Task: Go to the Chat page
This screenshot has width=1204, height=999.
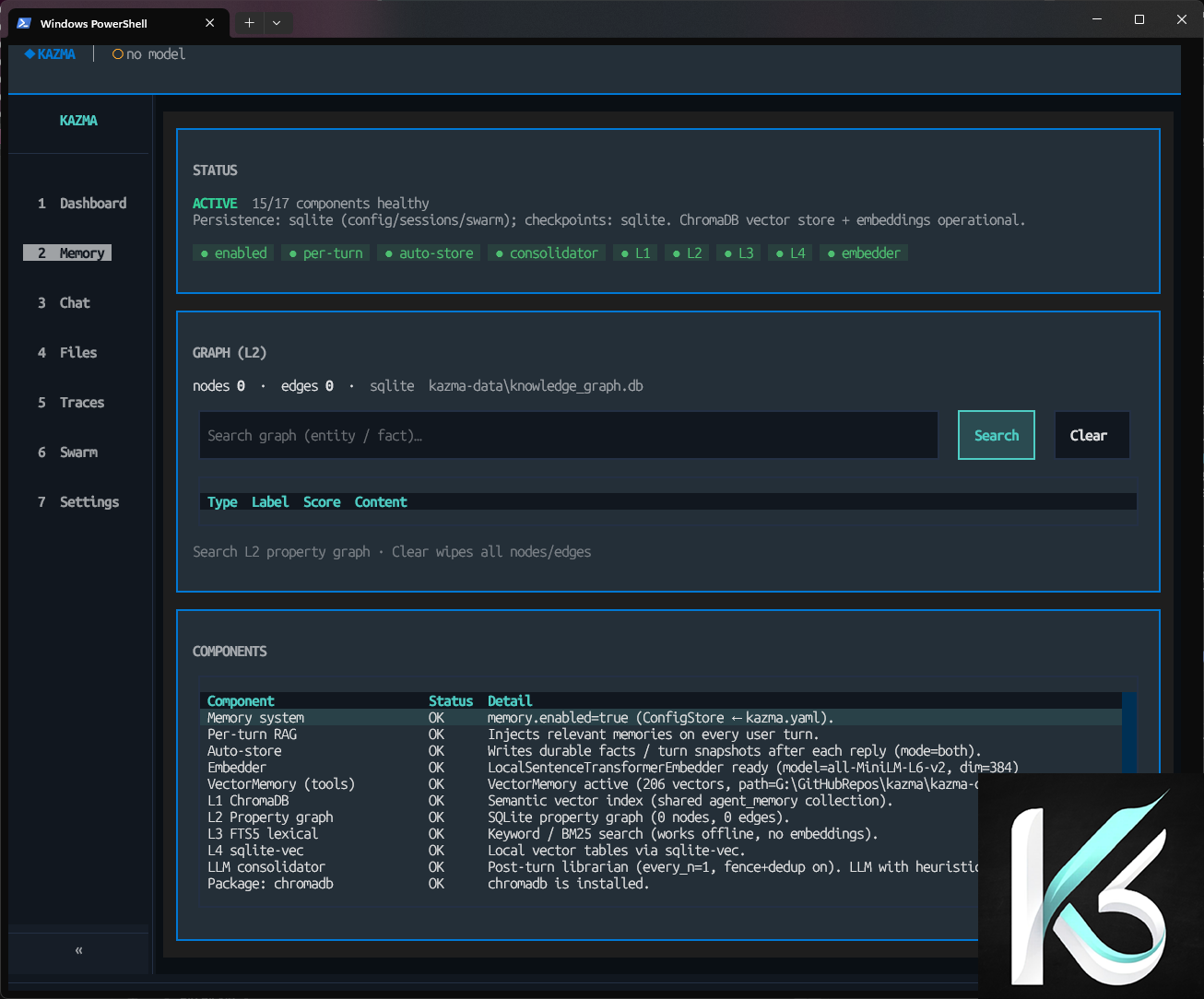Action: click(64, 303)
